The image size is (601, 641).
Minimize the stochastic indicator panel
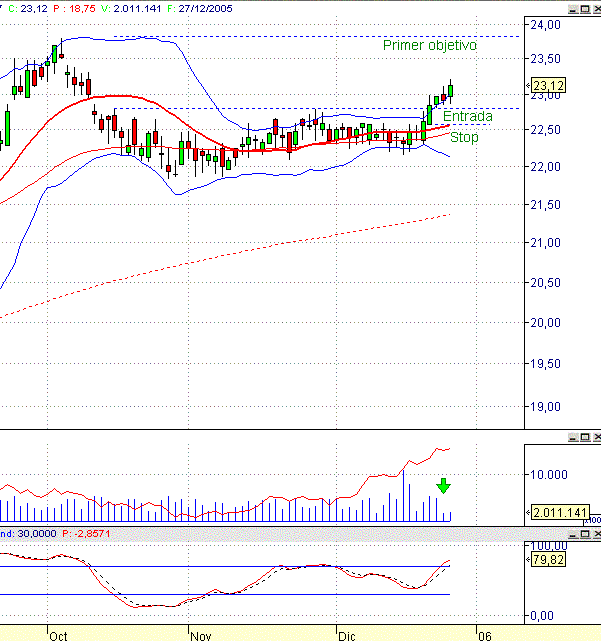573,534
